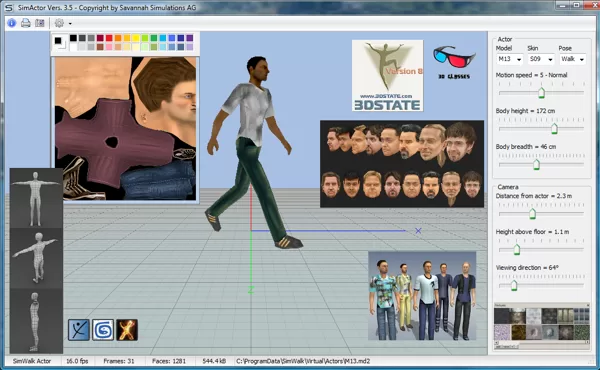Image resolution: width=600 pixels, height=370 pixels.
Task: Click the 'Faces: 1281' status bar entry
Action: point(169,361)
